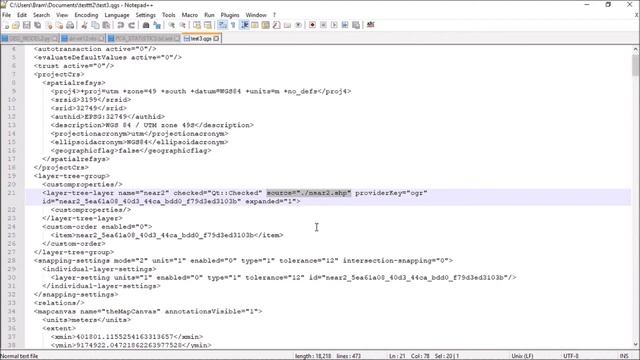The height and width of the screenshot is (360, 640).
Task: Open the Tools menu
Action: [169, 15]
